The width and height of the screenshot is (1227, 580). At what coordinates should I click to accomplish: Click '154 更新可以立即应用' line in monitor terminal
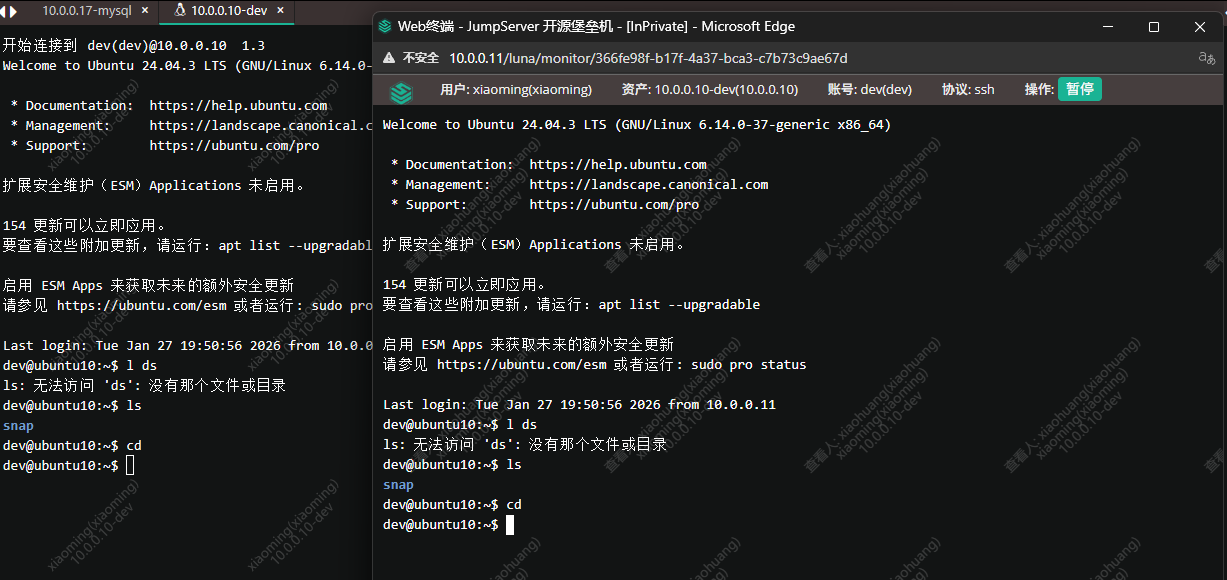tap(464, 284)
